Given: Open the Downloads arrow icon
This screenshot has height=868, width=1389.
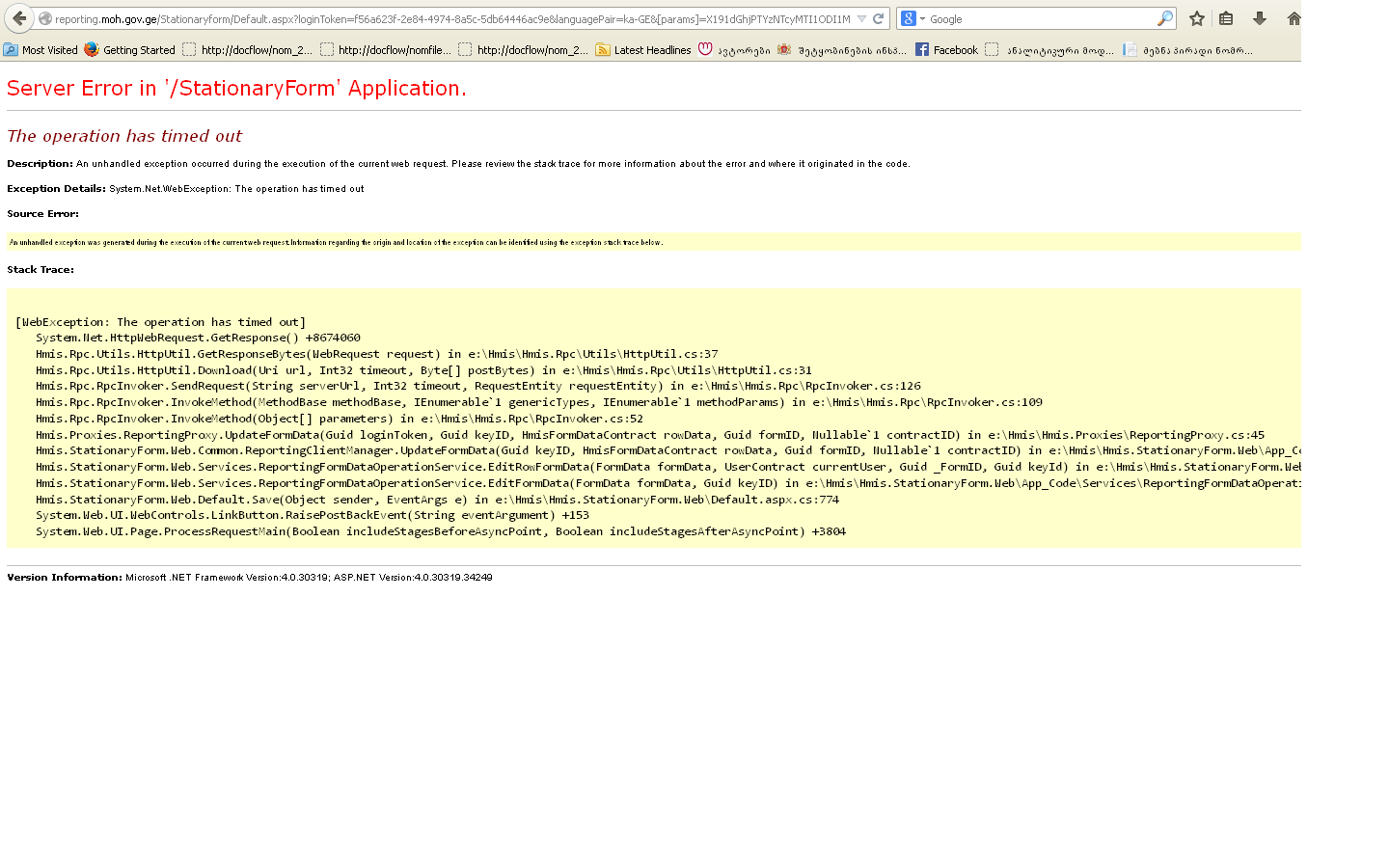Looking at the screenshot, I should tap(1260, 18).
